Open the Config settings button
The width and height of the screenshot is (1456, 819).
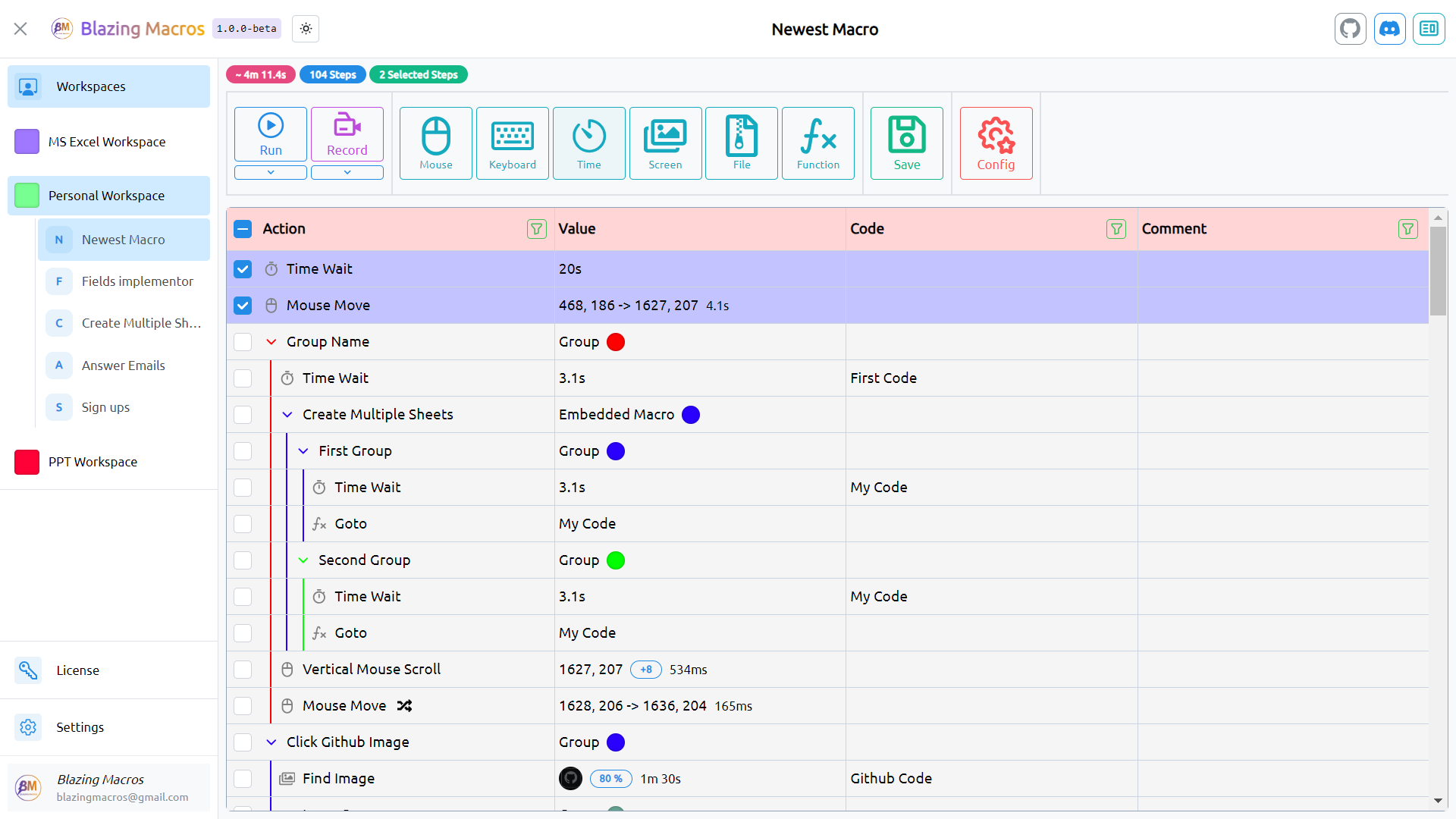(996, 143)
